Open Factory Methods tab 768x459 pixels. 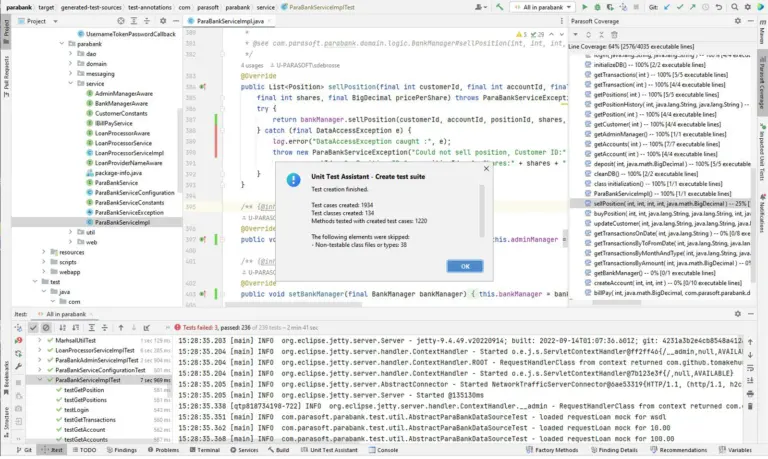(x=552, y=450)
